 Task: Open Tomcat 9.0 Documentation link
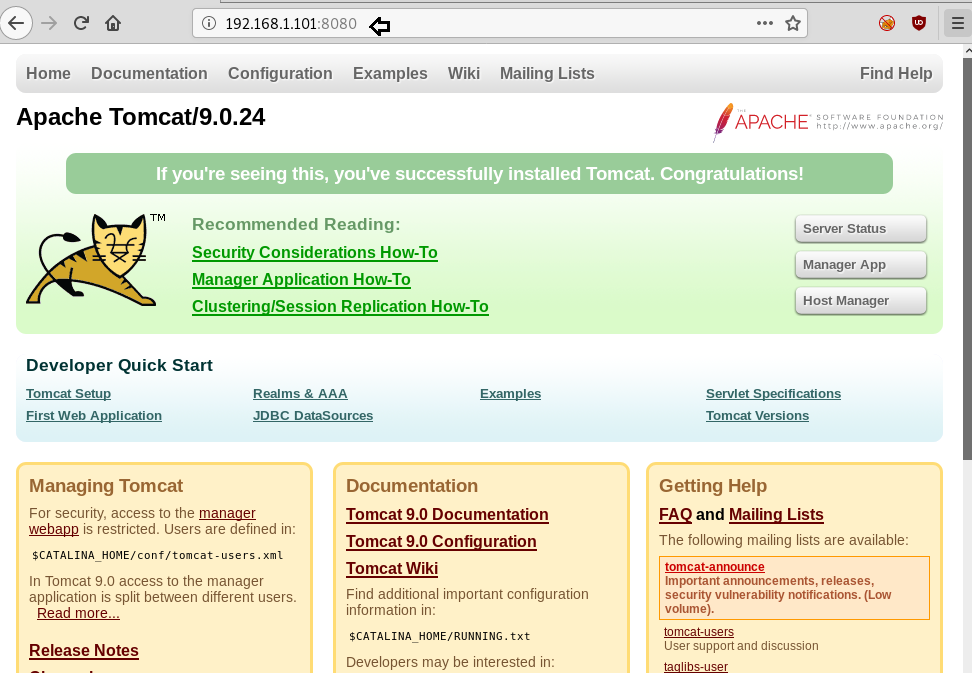point(447,515)
